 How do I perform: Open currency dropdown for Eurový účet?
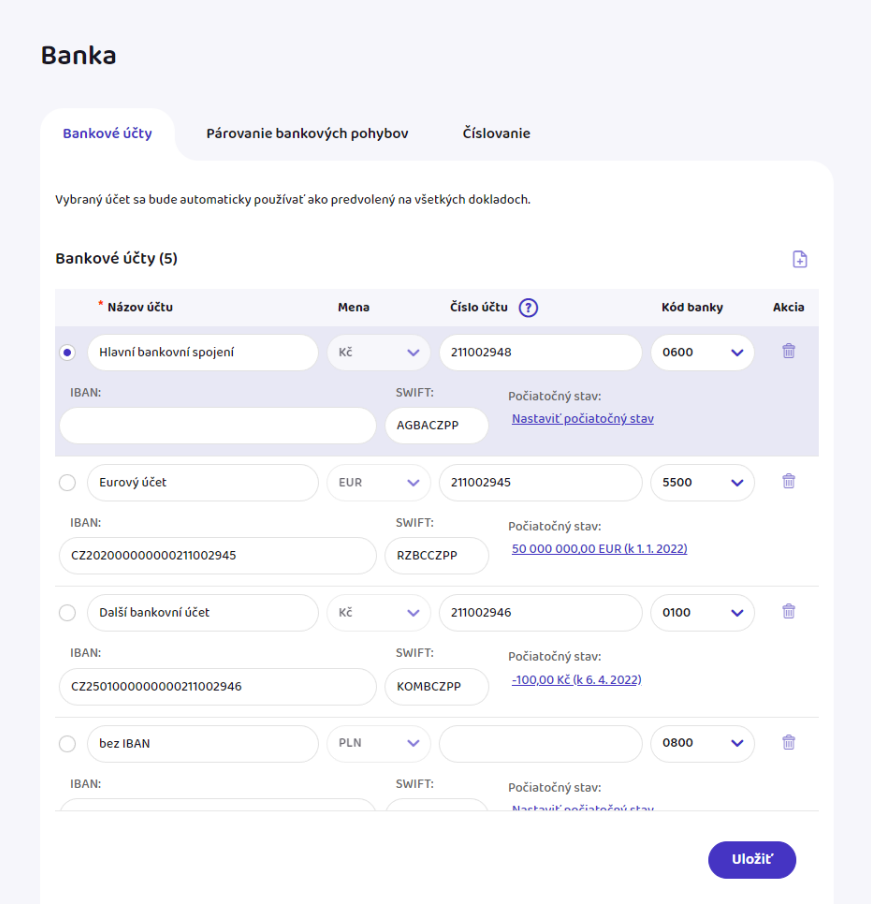379,482
